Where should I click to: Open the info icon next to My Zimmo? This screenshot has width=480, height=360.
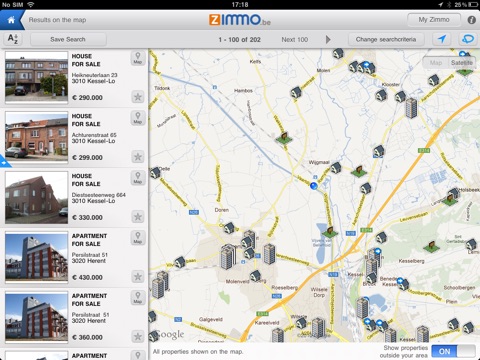471,20
